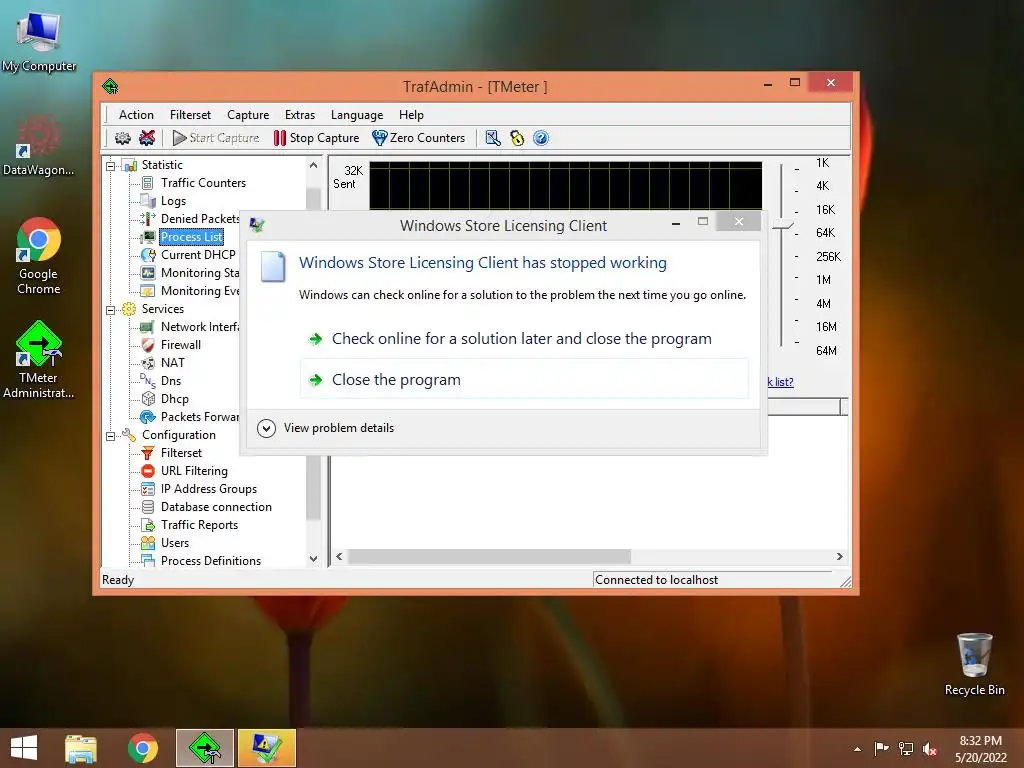Click the blue help question-mark icon
This screenshot has width=1024, height=768.
541,138
